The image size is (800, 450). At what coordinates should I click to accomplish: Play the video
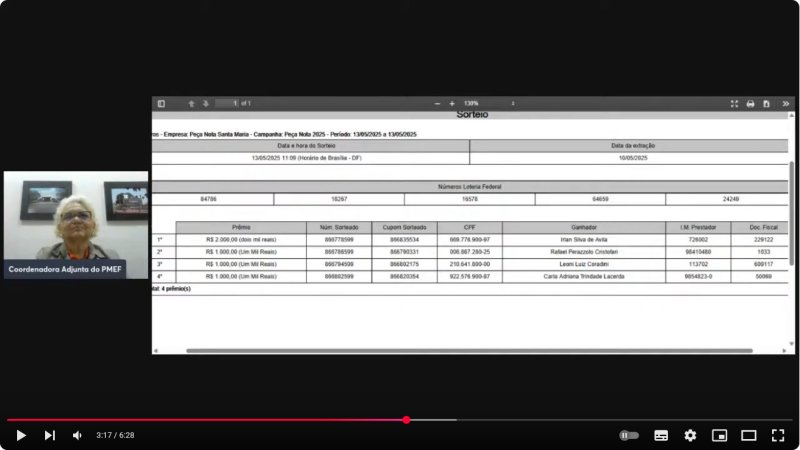(x=21, y=435)
